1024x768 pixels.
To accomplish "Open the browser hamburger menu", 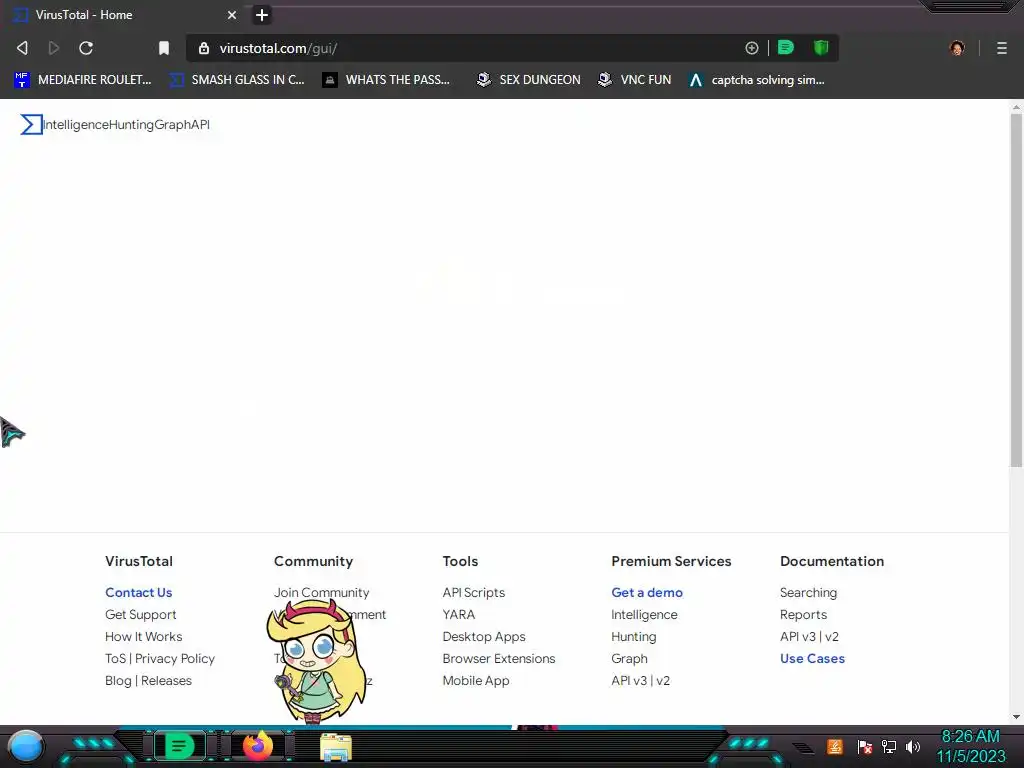I will (x=1002, y=48).
